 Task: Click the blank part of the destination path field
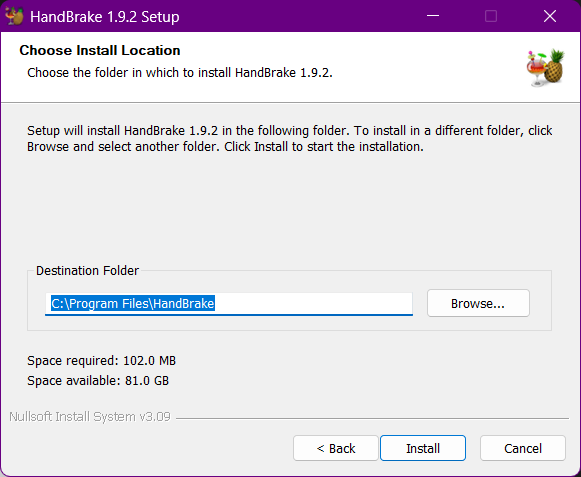point(313,304)
